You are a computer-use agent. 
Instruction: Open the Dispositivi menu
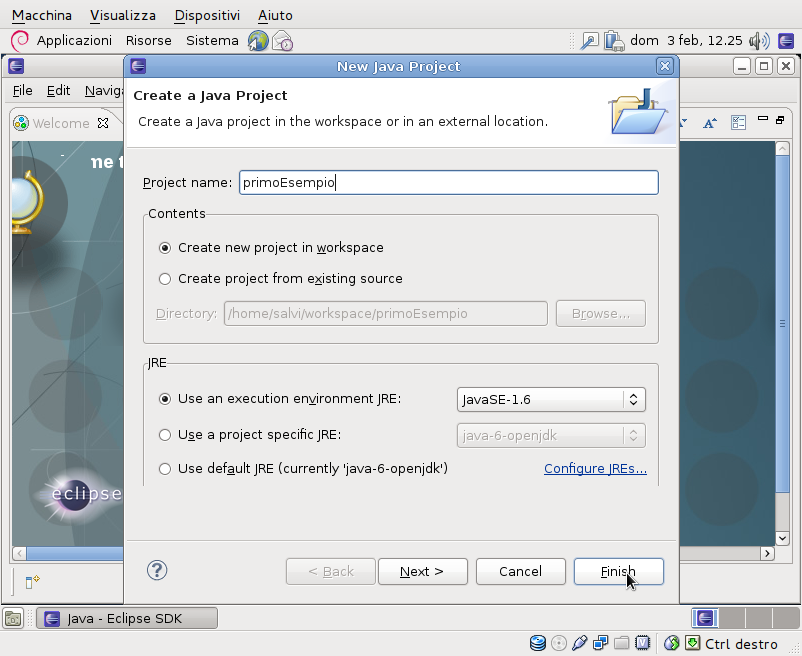(x=207, y=15)
